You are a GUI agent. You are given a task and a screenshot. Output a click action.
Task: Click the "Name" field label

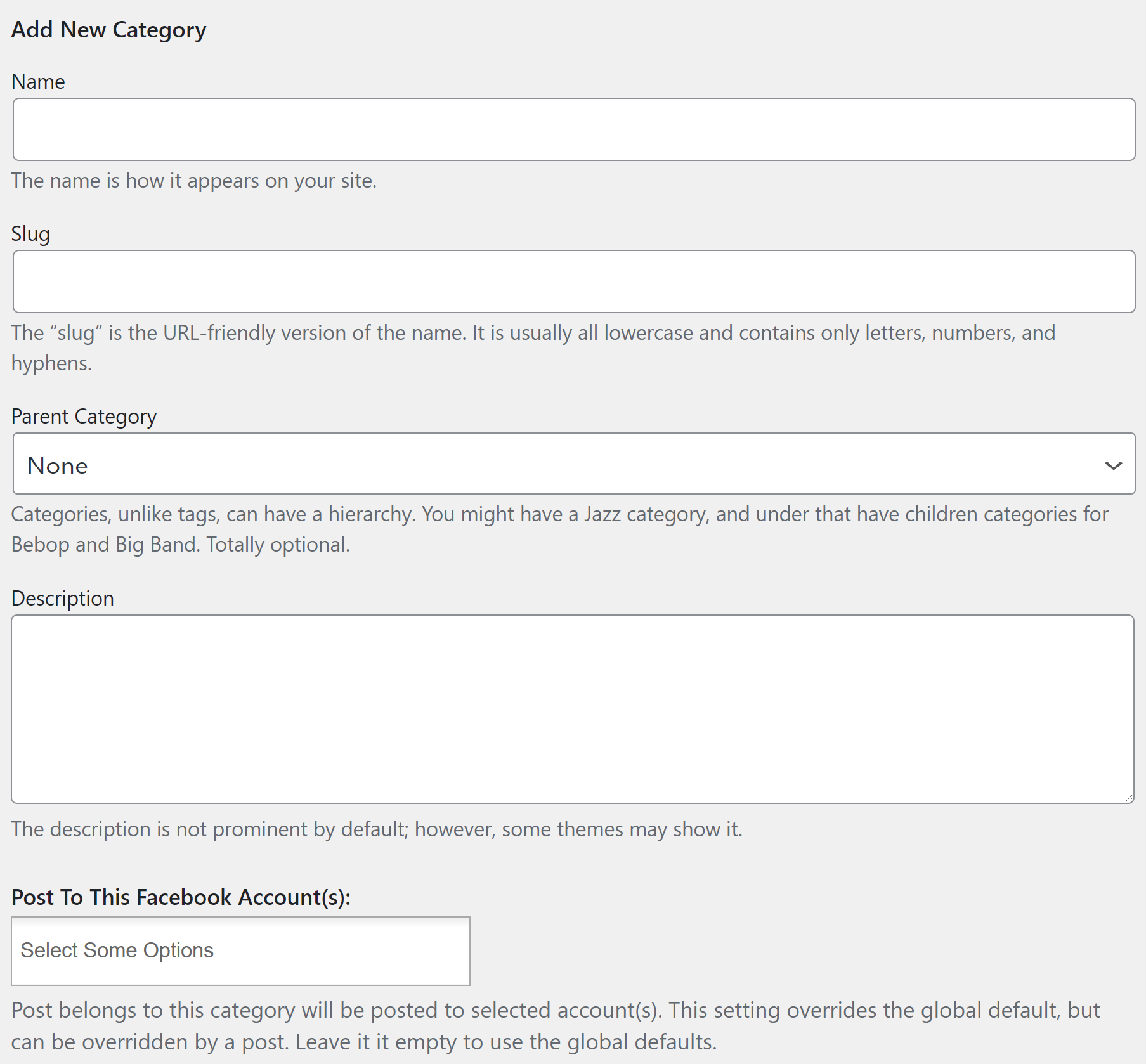point(38,82)
